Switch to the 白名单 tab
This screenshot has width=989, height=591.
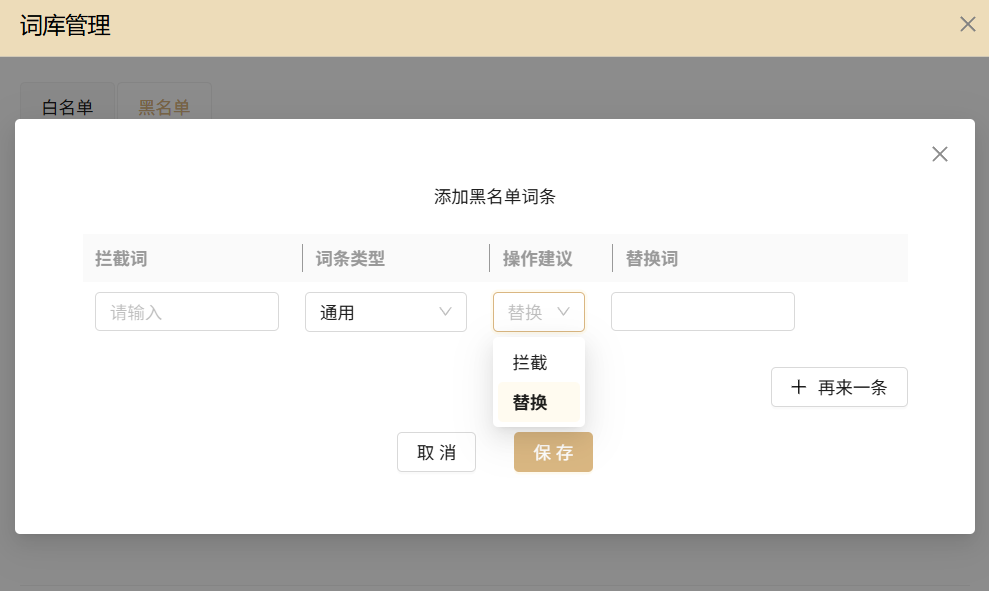click(x=68, y=108)
